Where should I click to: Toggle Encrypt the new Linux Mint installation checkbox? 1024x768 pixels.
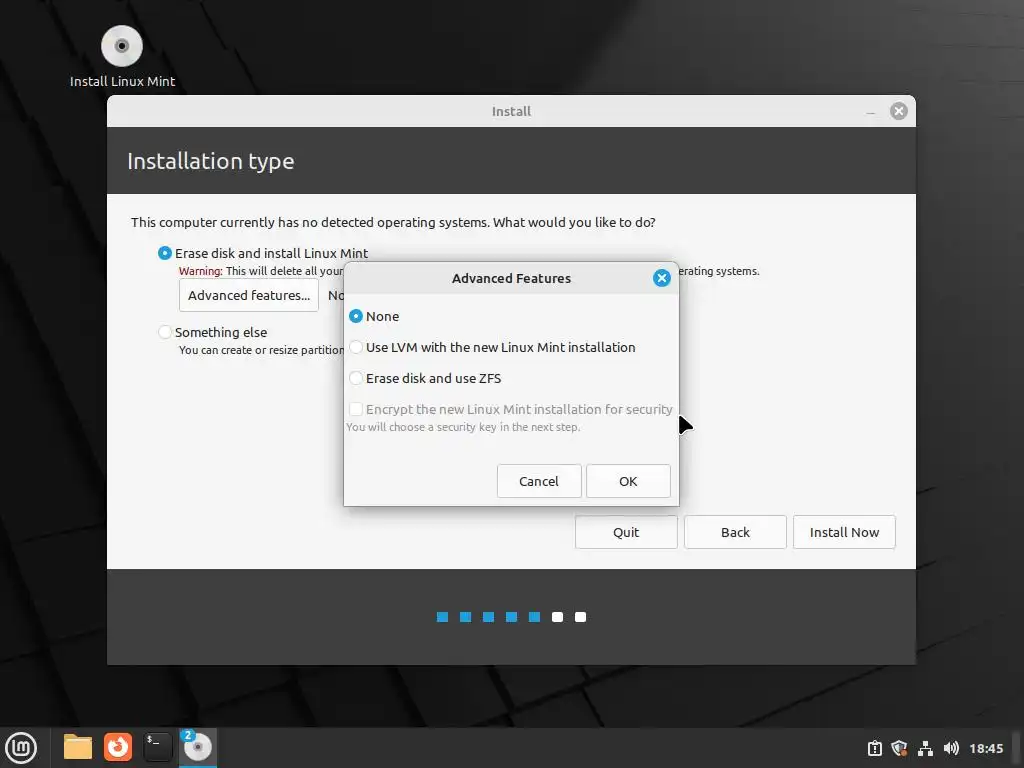click(x=511, y=409)
